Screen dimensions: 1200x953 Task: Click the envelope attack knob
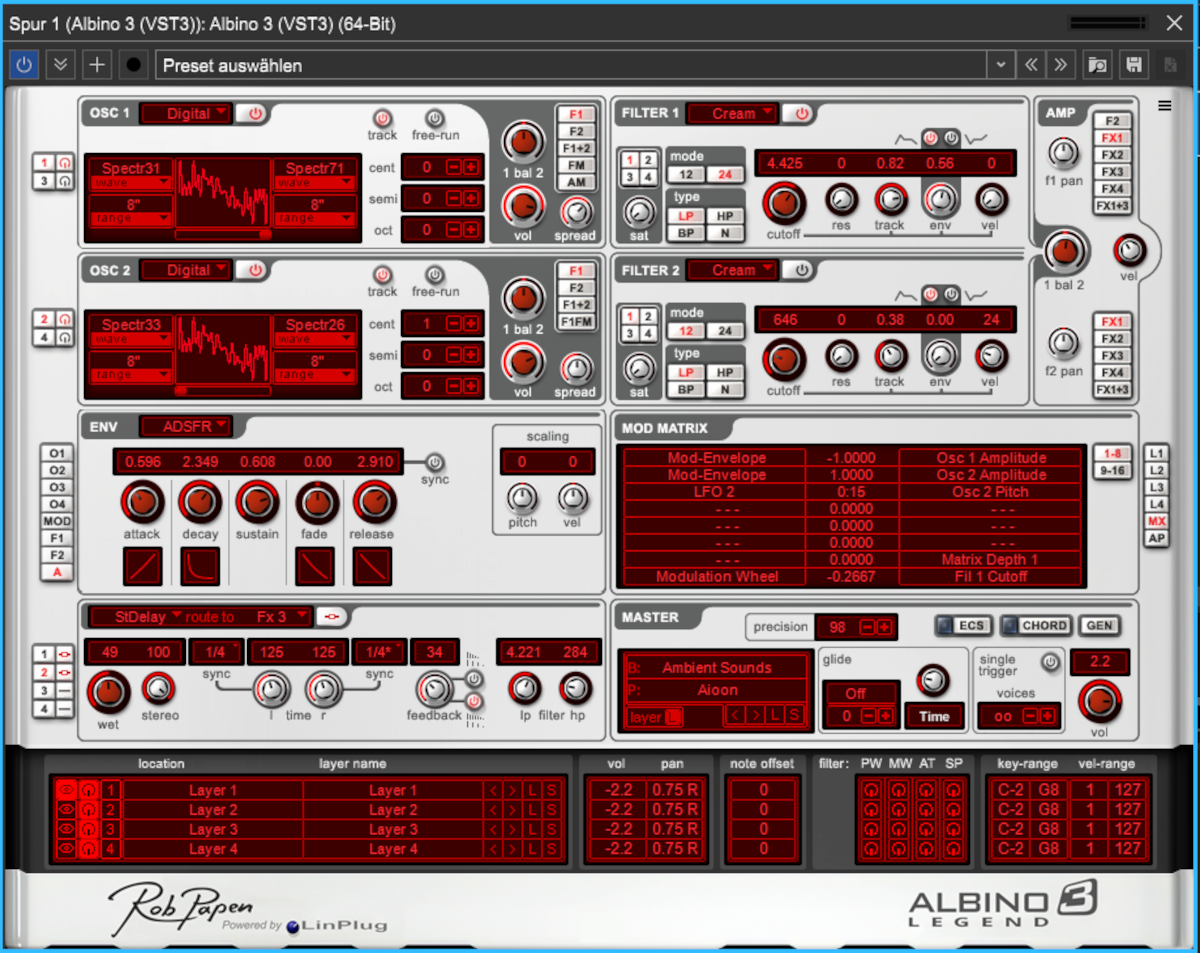[x=142, y=502]
